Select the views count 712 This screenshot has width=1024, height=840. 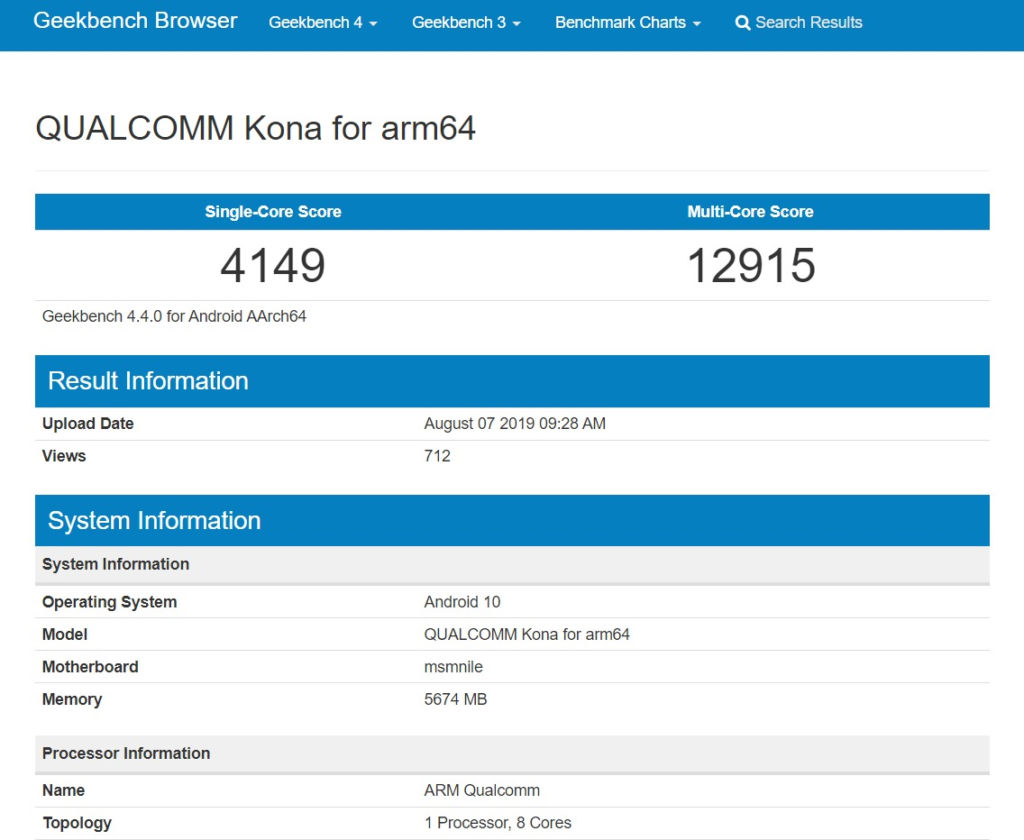(x=437, y=456)
